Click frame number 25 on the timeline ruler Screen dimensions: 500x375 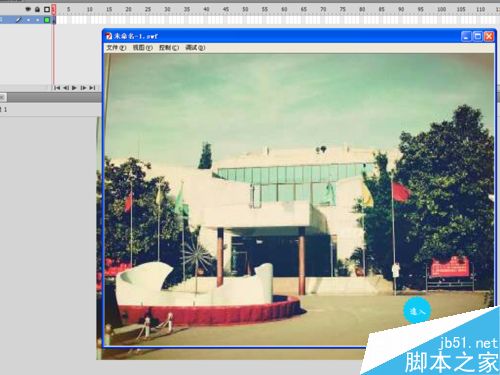[148, 9]
